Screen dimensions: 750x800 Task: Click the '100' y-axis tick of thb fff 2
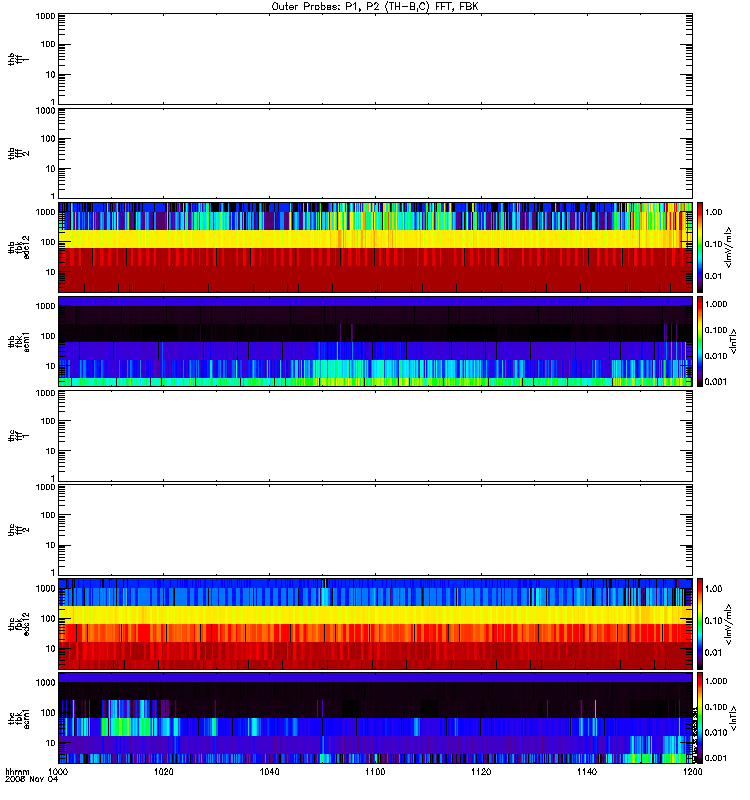[48, 139]
